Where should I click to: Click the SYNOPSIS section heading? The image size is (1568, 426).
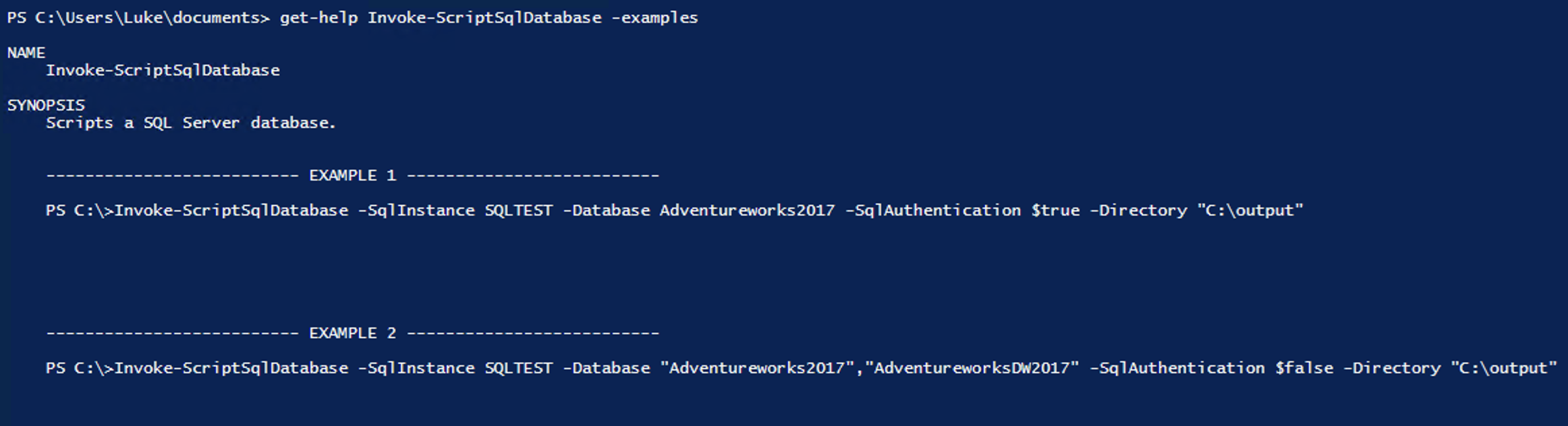click(x=46, y=105)
